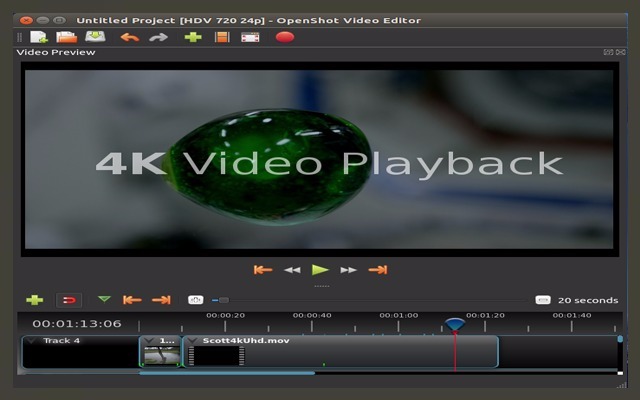Redo the last undone action
The width and height of the screenshot is (640, 400).
click(158, 37)
